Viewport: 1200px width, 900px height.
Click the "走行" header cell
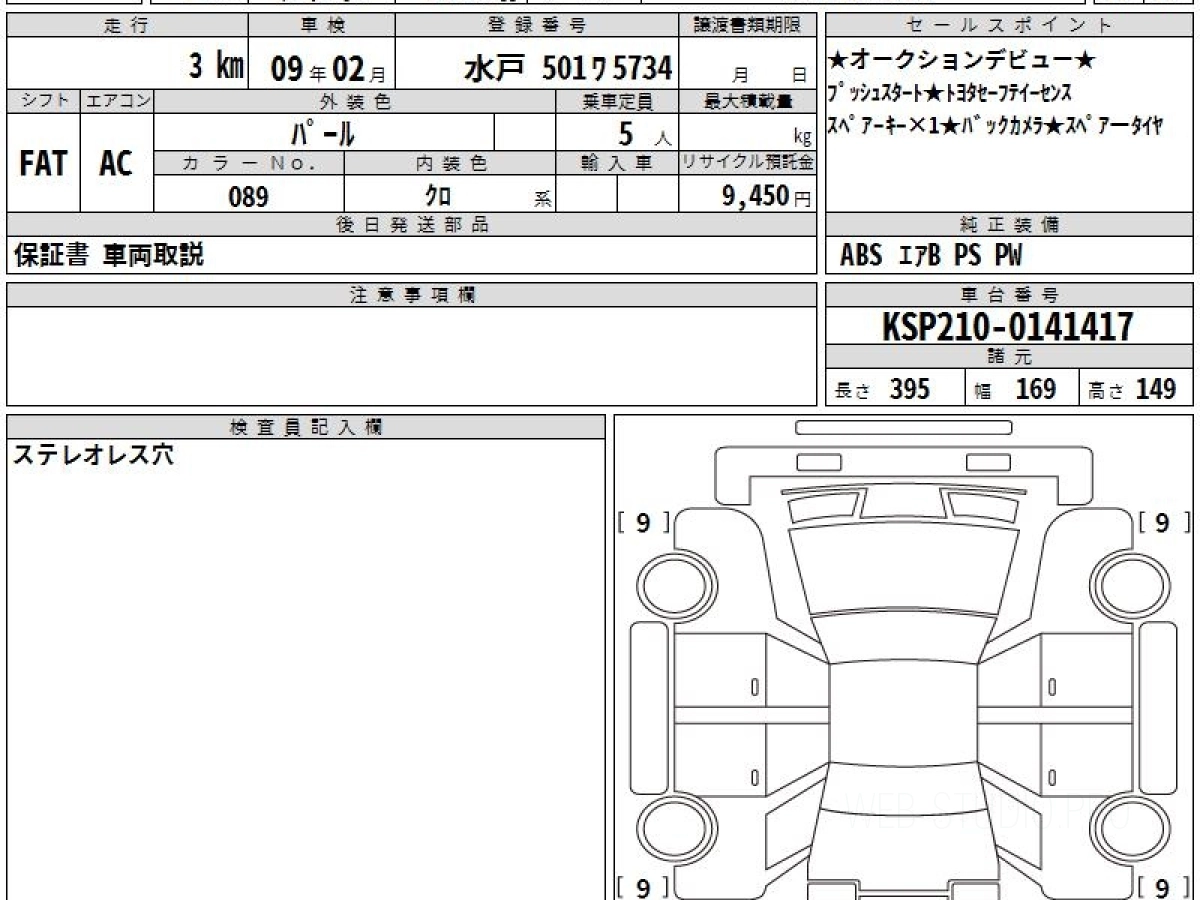[x=127, y=26]
